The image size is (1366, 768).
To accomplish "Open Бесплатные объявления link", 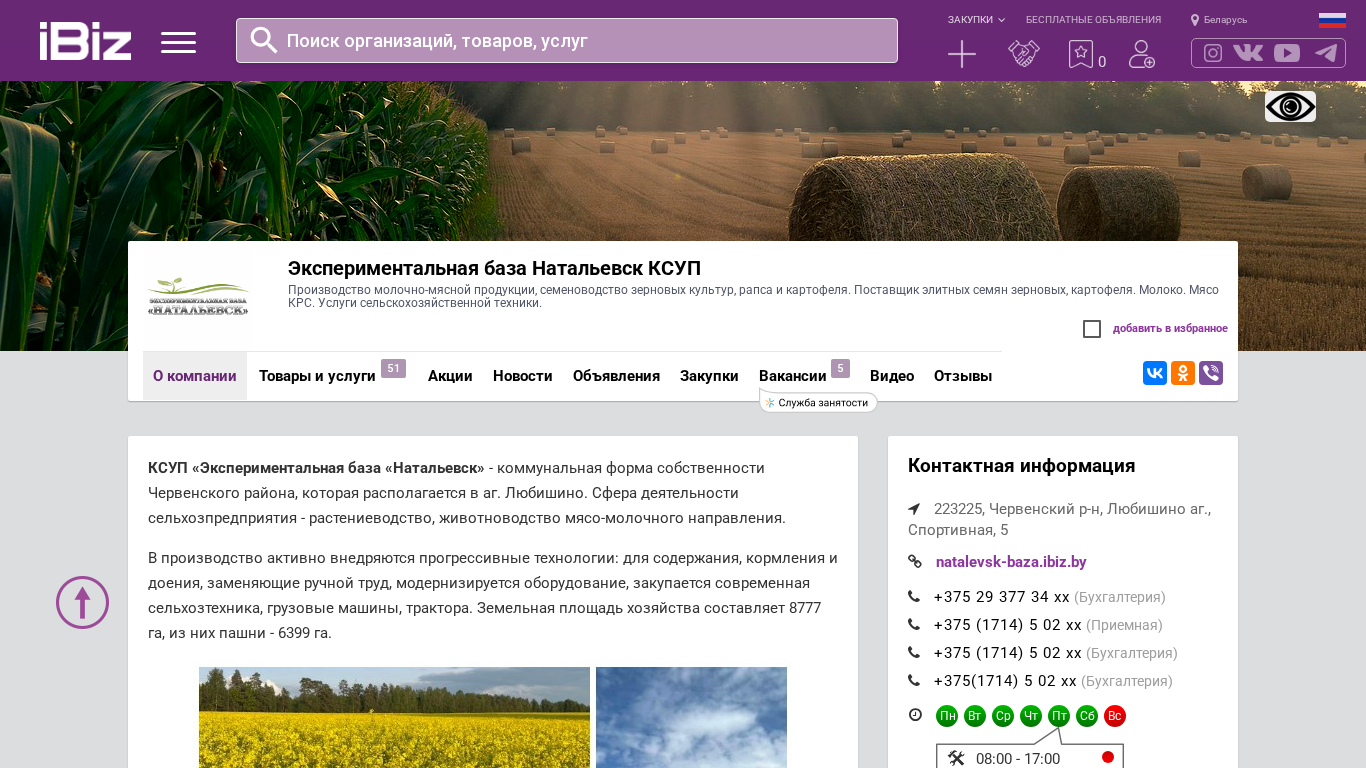I will pos(1093,20).
